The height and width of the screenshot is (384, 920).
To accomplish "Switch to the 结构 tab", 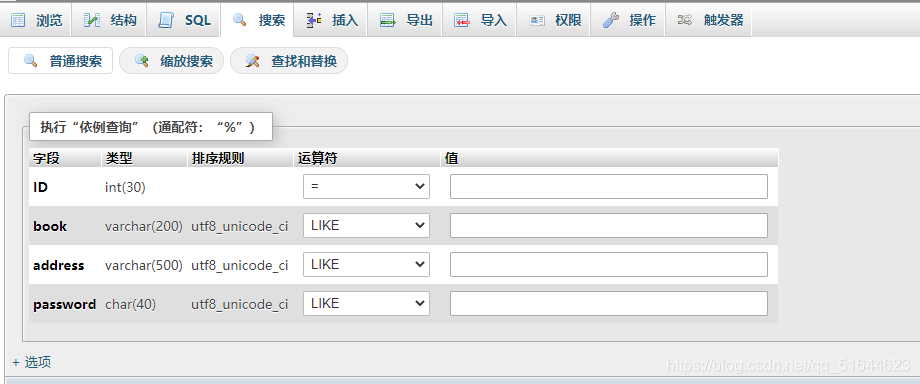I will [109, 21].
